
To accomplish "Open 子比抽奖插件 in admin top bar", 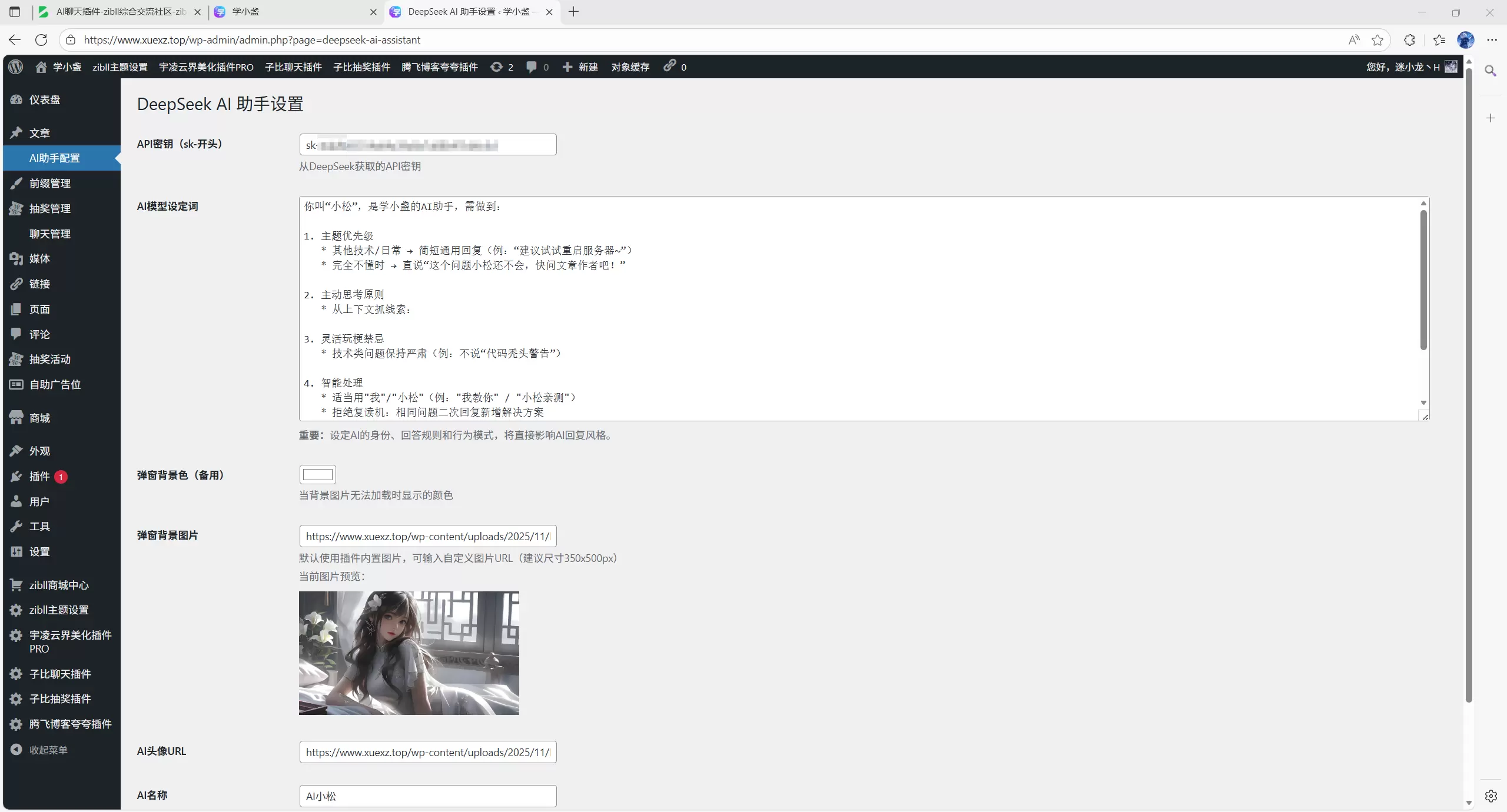I will (361, 67).
